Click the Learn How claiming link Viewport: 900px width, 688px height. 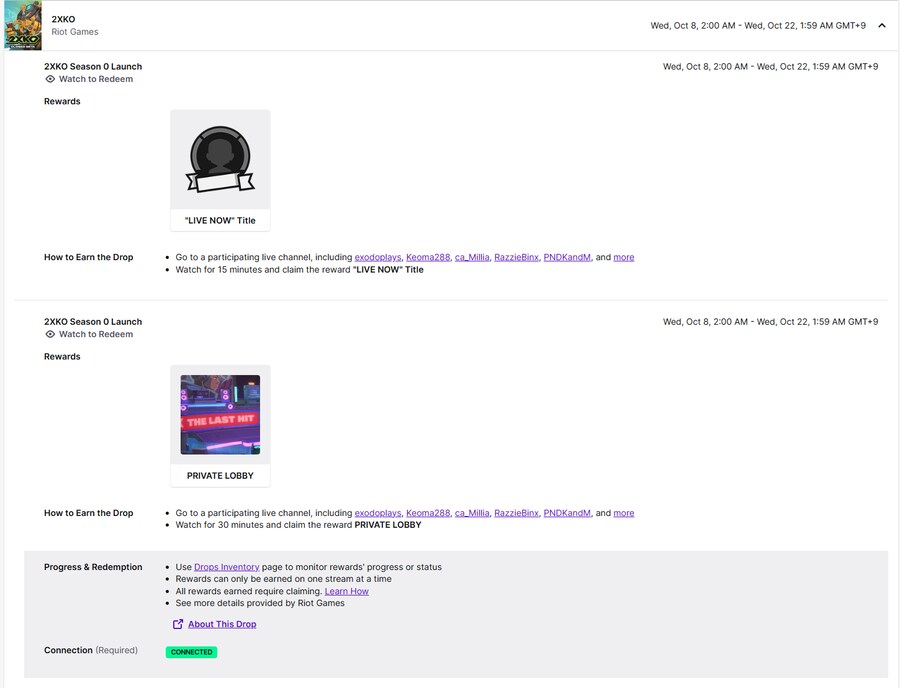(x=346, y=591)
